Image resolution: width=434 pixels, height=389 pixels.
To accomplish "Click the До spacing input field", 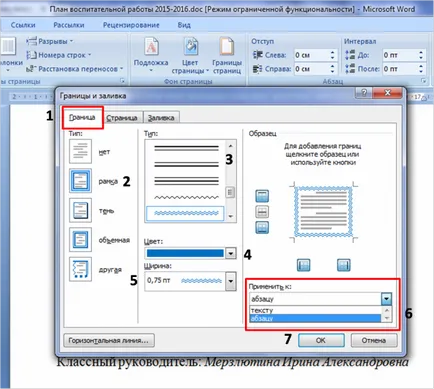I will click(399, 55).
